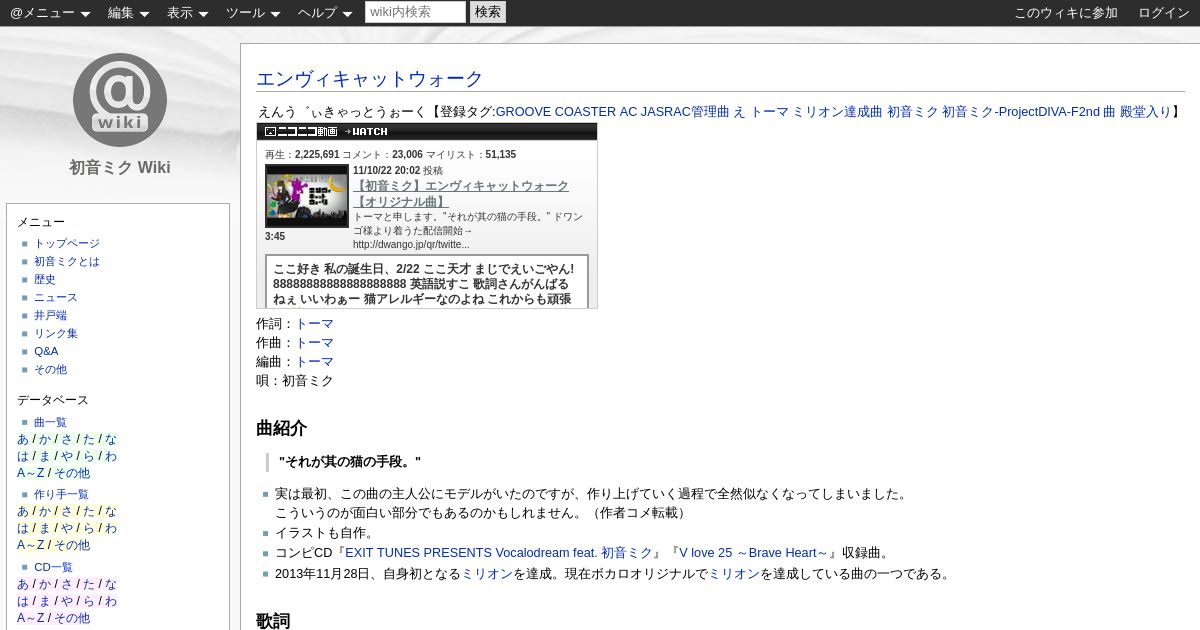The image size is (1200, 630).
Task: Open the ミリオン達成曲 tag
Action: point(838,112)
